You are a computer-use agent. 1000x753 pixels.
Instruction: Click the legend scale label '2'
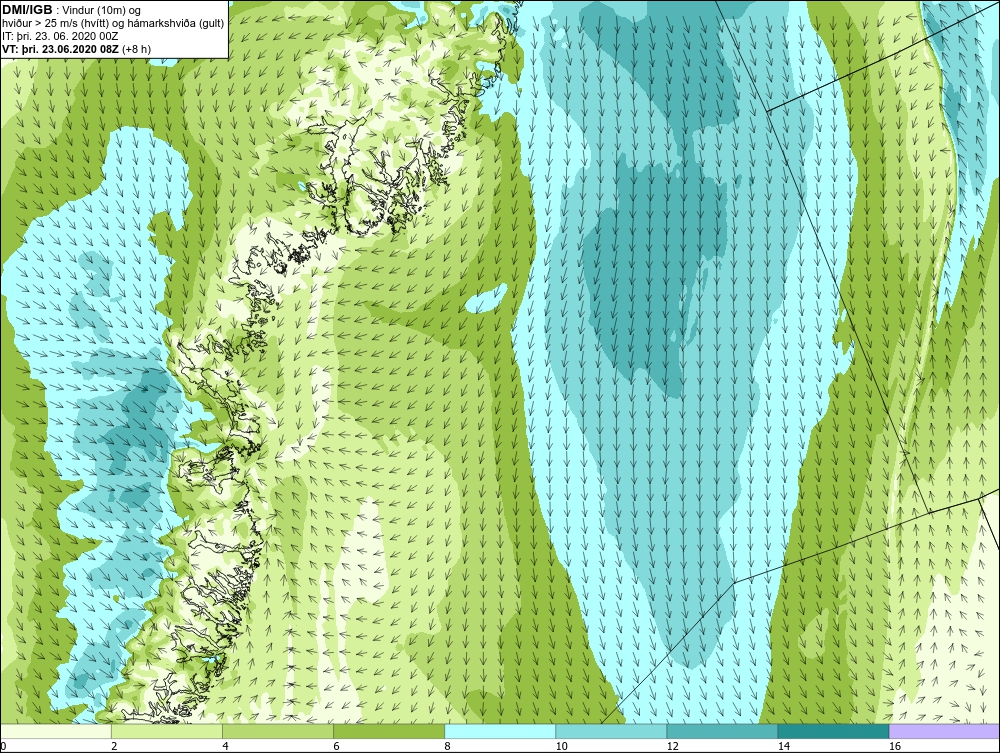click(x=114, y=746)
